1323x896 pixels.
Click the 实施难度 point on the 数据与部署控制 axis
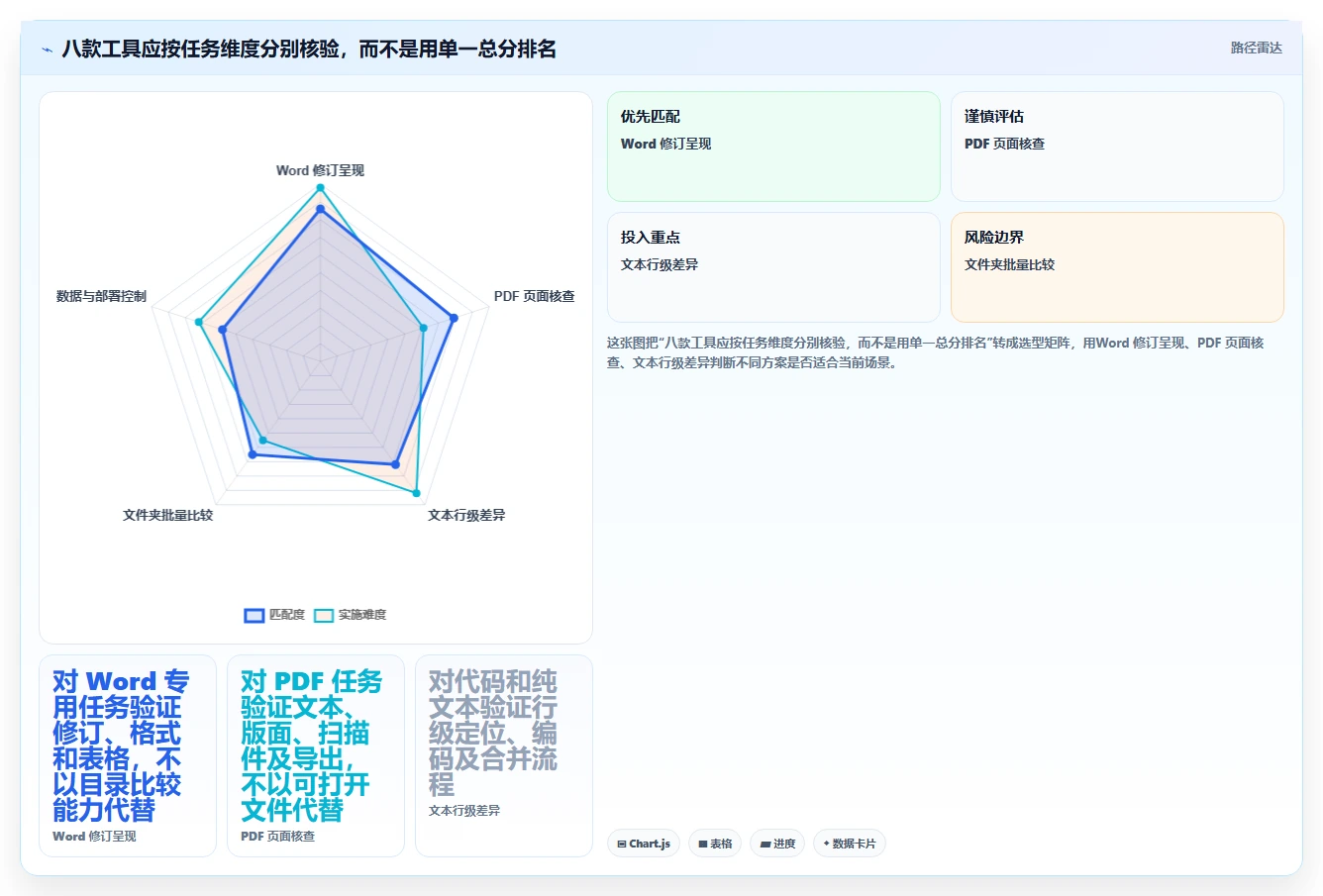click(x=199, y=322)
